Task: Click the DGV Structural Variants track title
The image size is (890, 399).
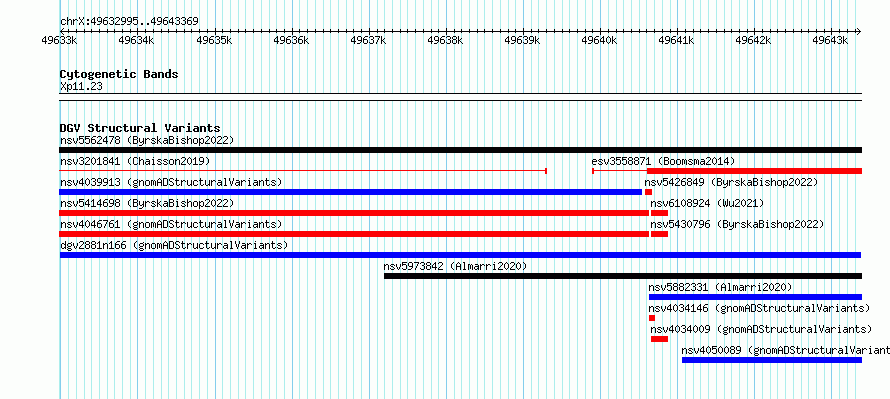Action: coord(140,128)
